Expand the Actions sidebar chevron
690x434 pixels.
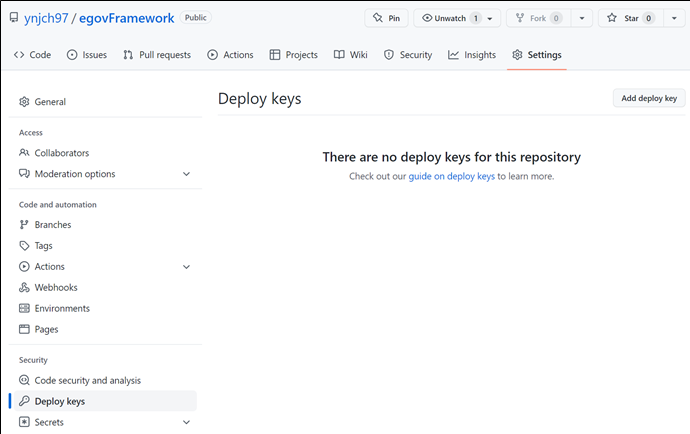pos(186,267)
